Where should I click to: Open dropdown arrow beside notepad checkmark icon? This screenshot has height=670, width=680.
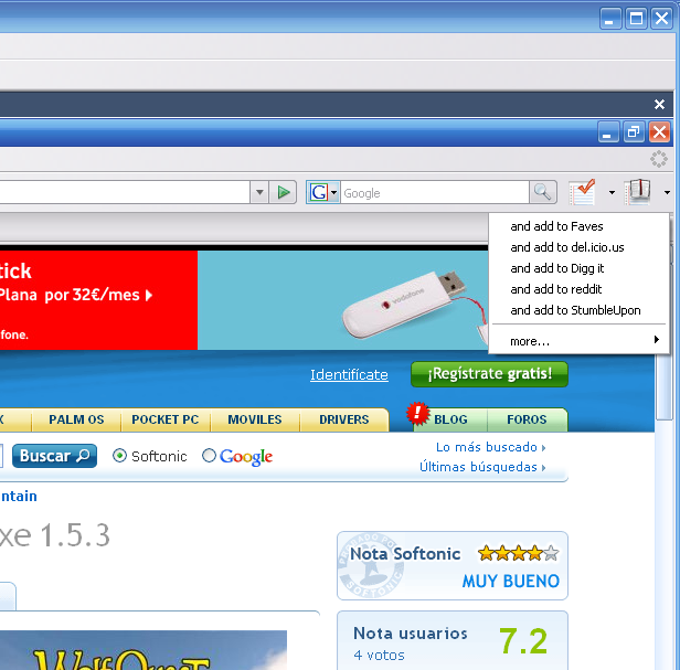pyautogui.click(x=612, y=192)
